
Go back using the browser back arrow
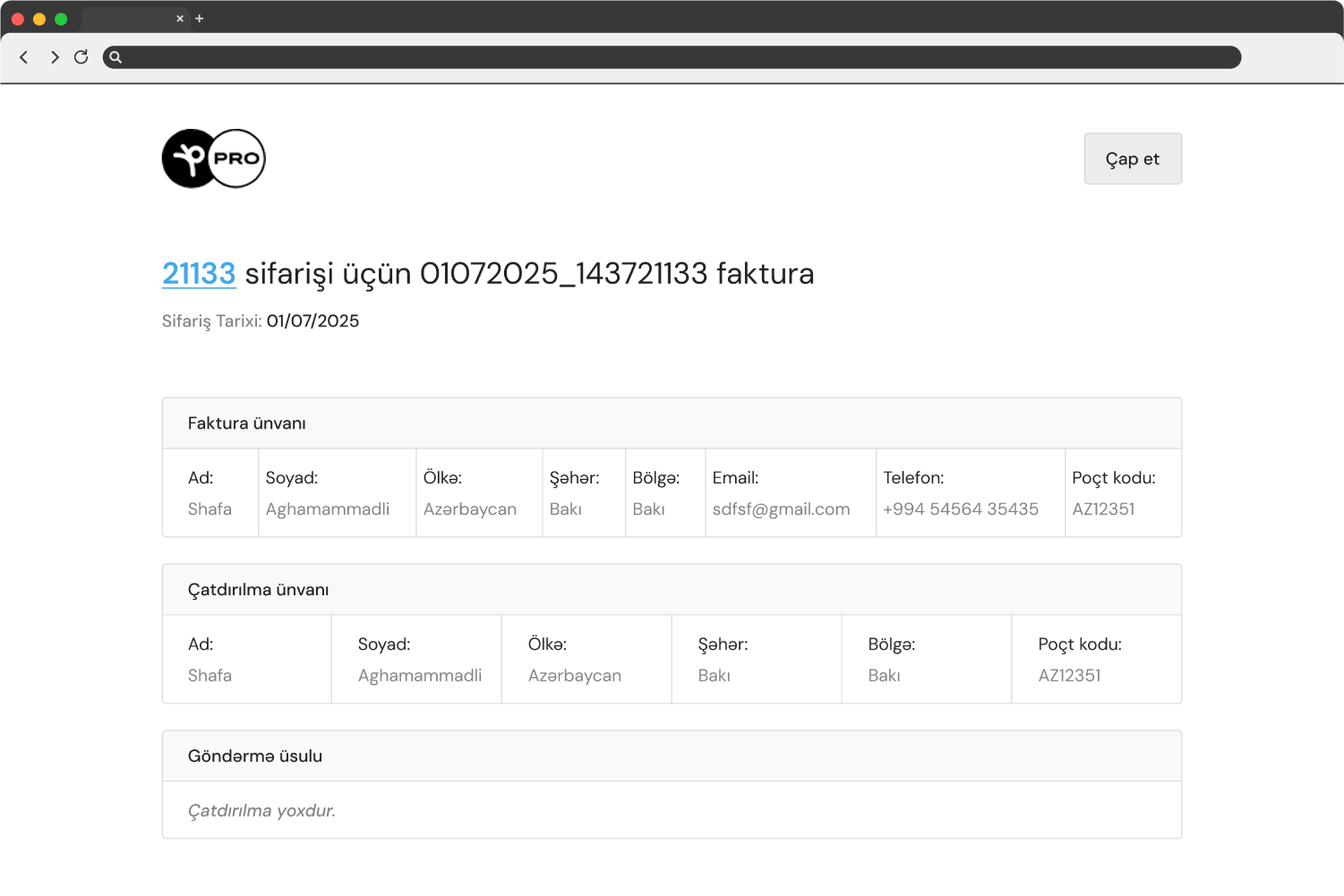23,56
